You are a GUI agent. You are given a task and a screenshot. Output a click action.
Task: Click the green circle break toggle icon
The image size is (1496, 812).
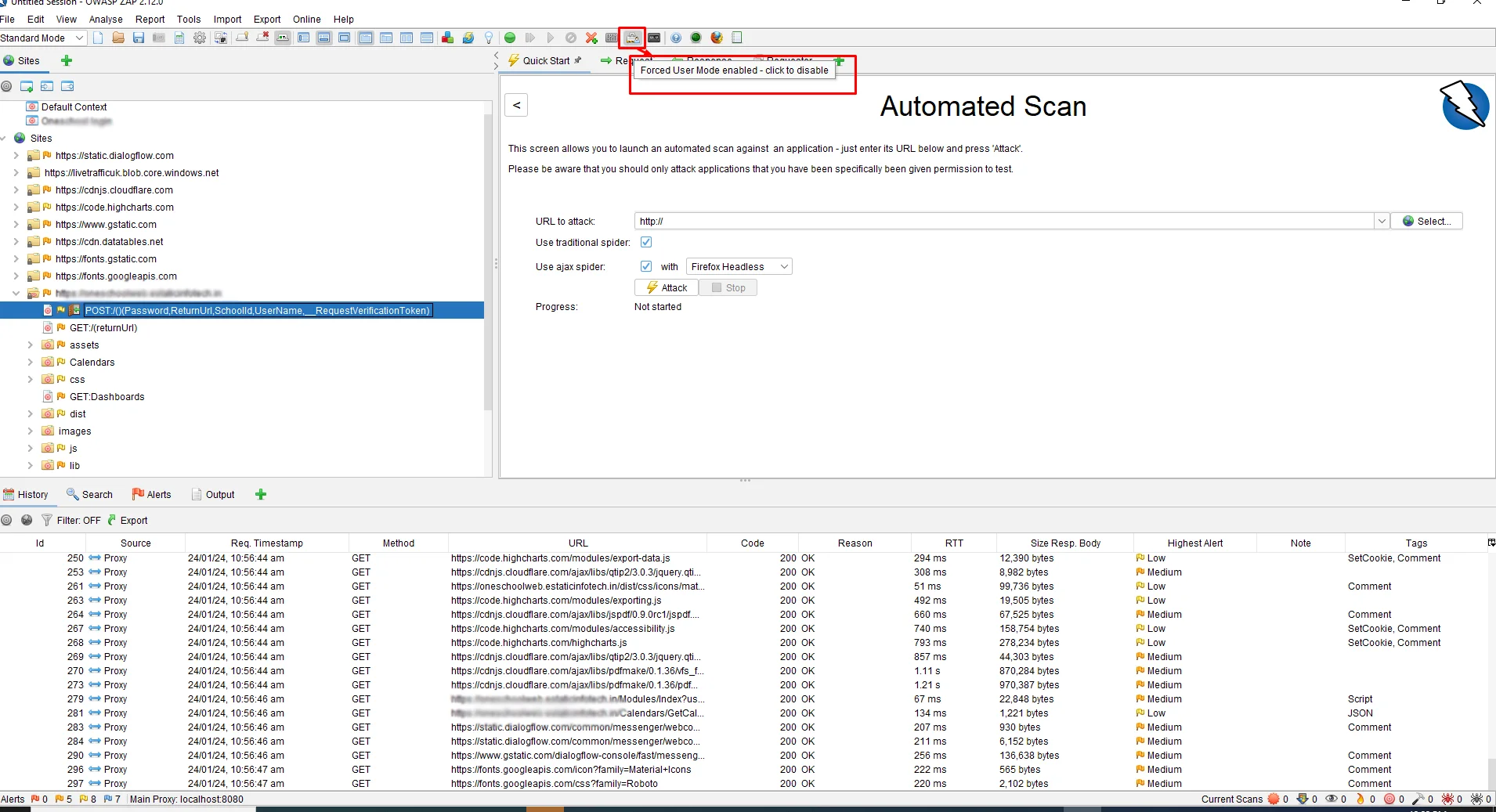pyautogui.click(x=510, y=38)
